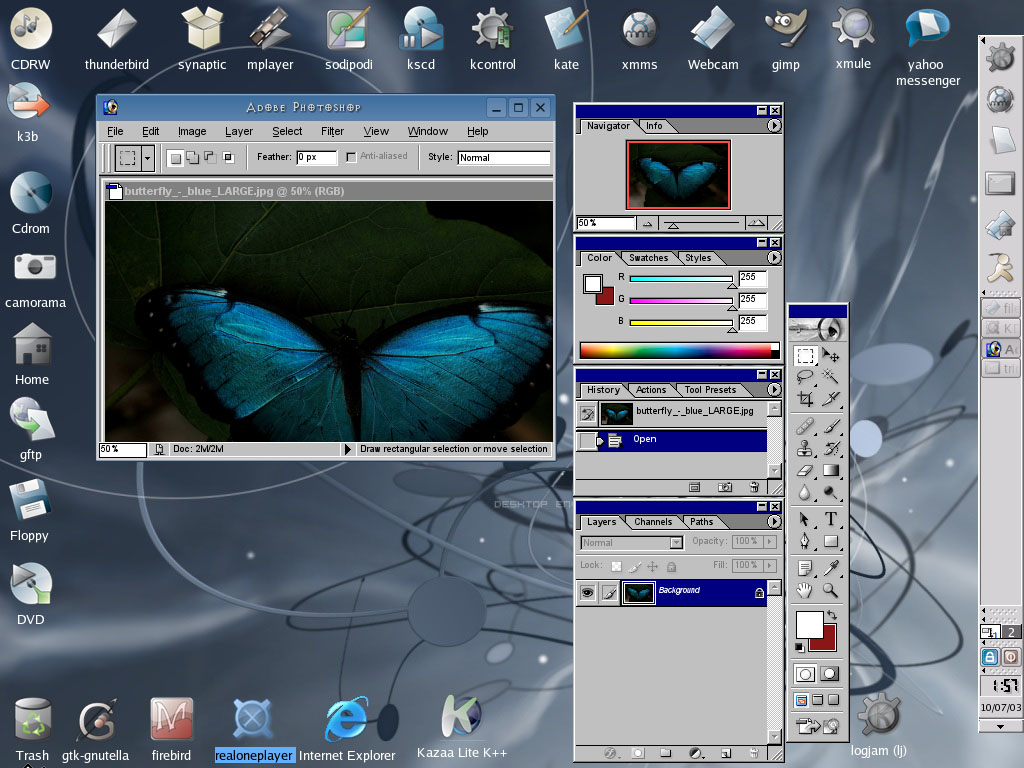Select the Lasso tool
The image size is (1024, 768).
[x=805, y=377]
